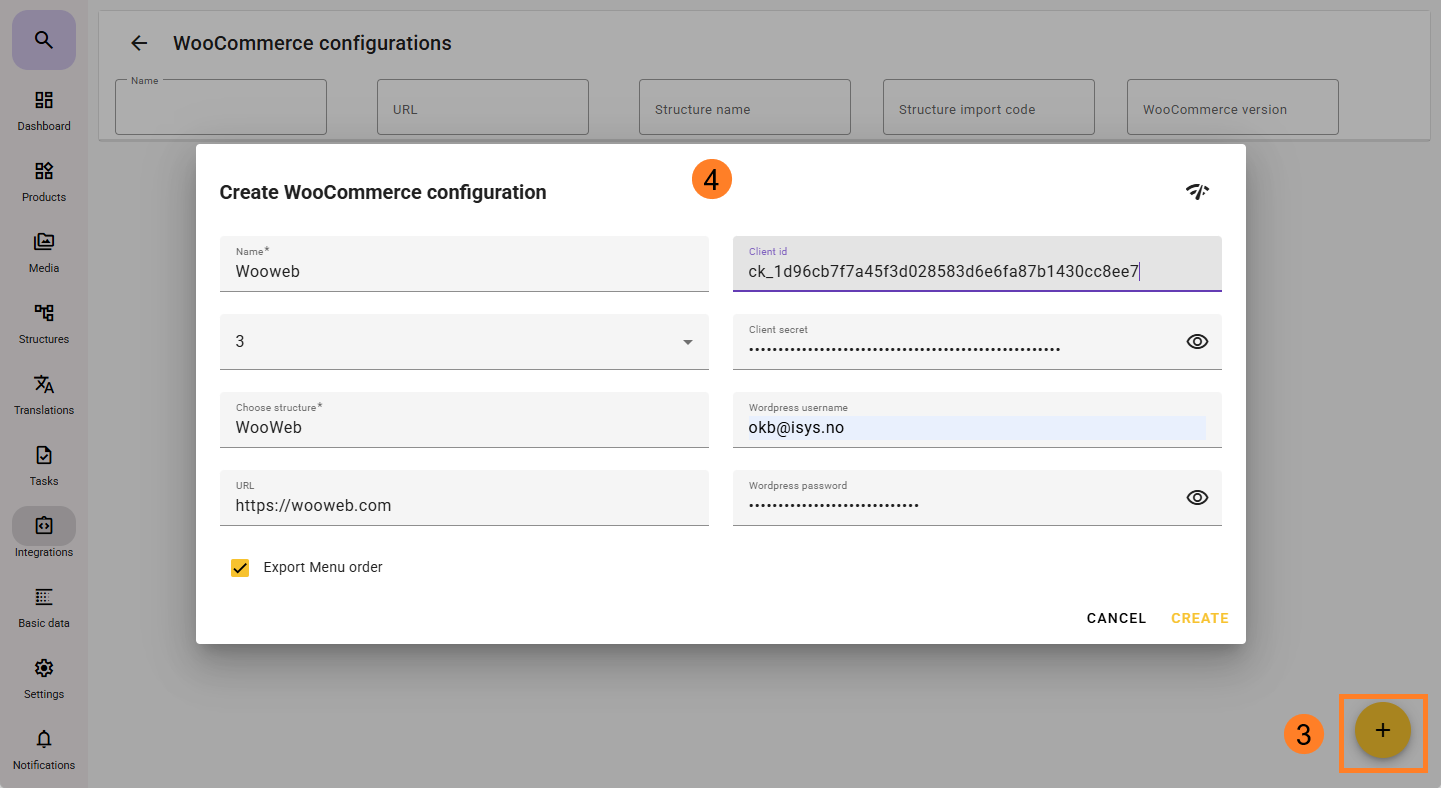This screenshot has width=1441, height=788.
Task: Open Settings from the sidebar
Action: pos(44,679)
